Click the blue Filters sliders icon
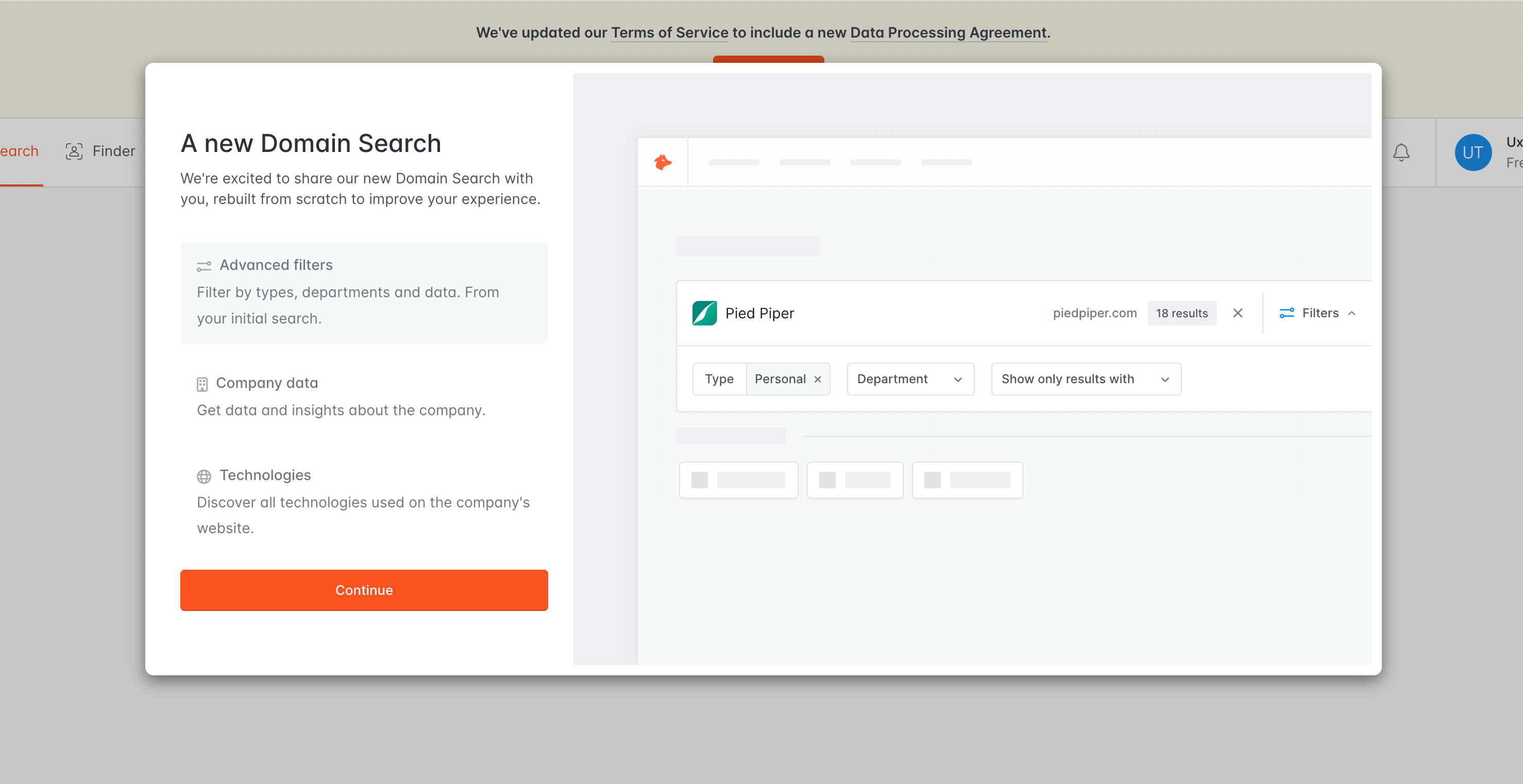The width and height of the screenshot is (1523, 784). point(1287,313)
